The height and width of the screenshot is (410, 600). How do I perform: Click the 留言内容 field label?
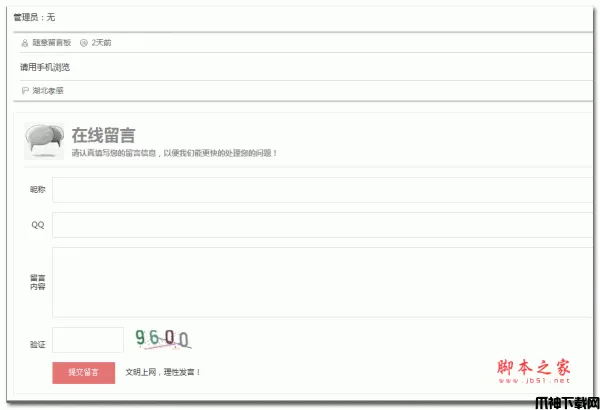pyautogui.click(x=38, y=282)
